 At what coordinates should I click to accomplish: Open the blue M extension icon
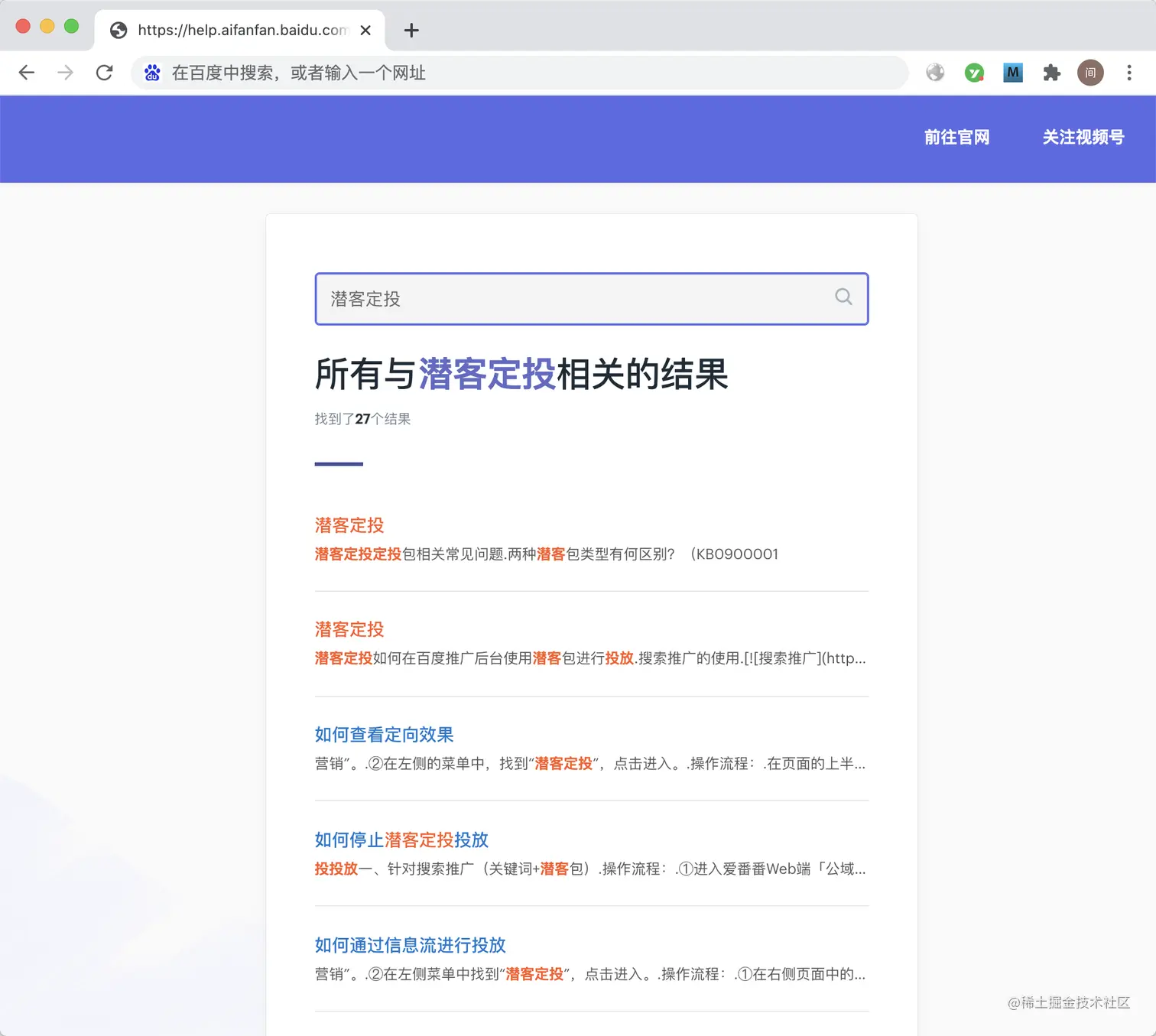click(1013, 73)
